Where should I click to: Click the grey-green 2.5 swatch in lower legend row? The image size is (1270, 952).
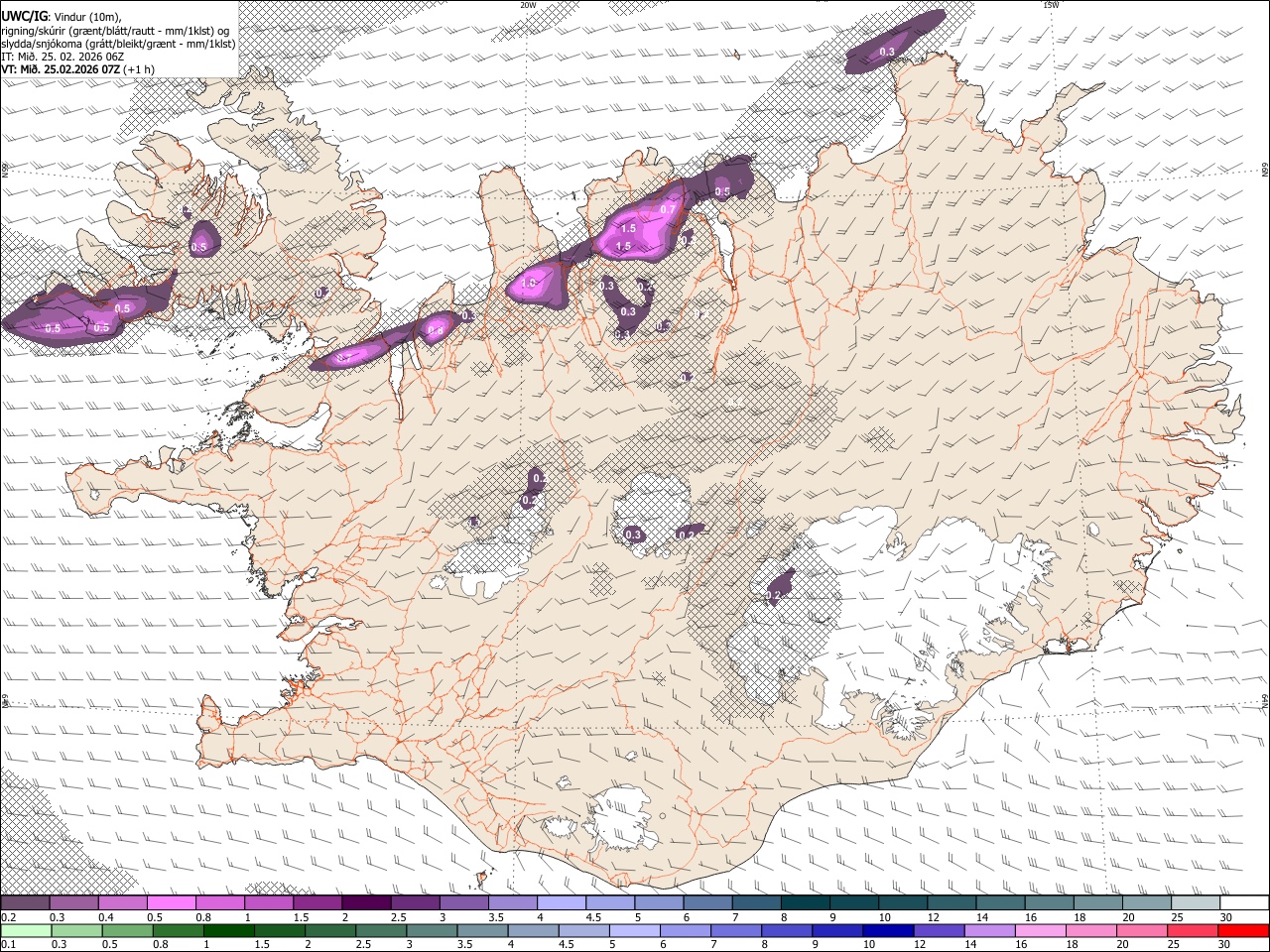pyautogui.click(x=381, y=930)
